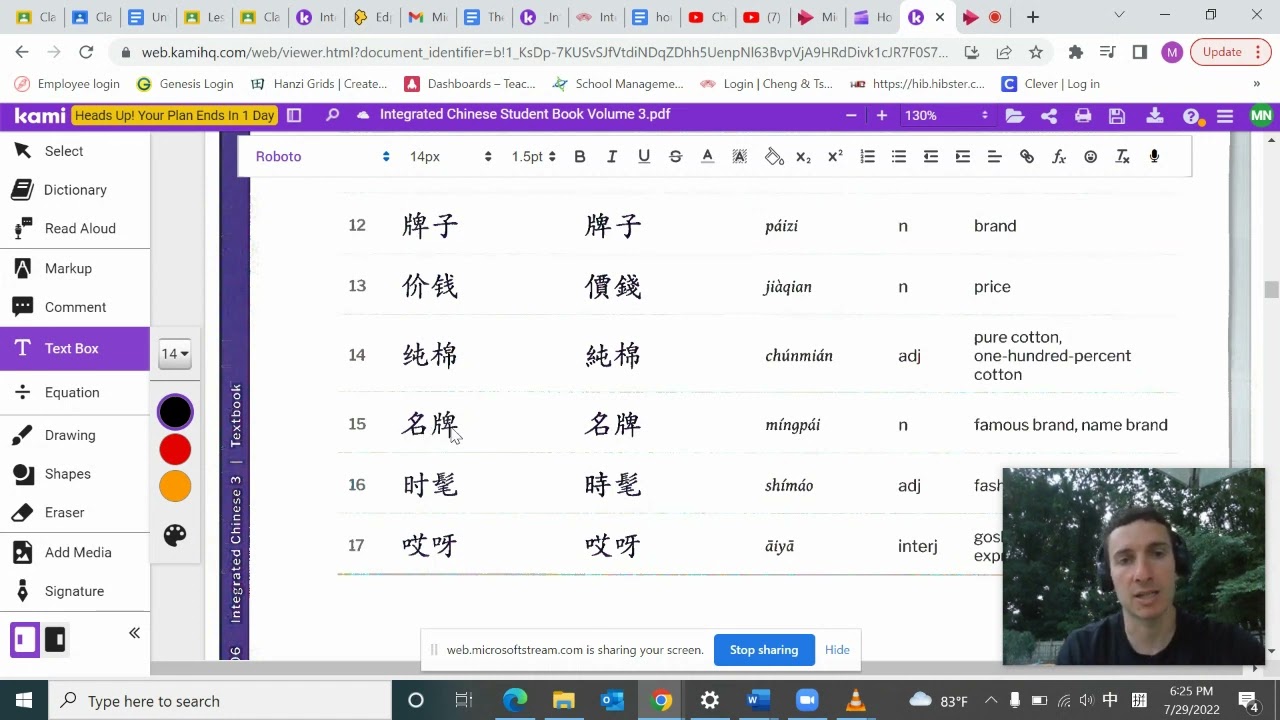Open the Clever Log in bookmark
The height and width of the screenshot is (720, 1280).
1051,84
